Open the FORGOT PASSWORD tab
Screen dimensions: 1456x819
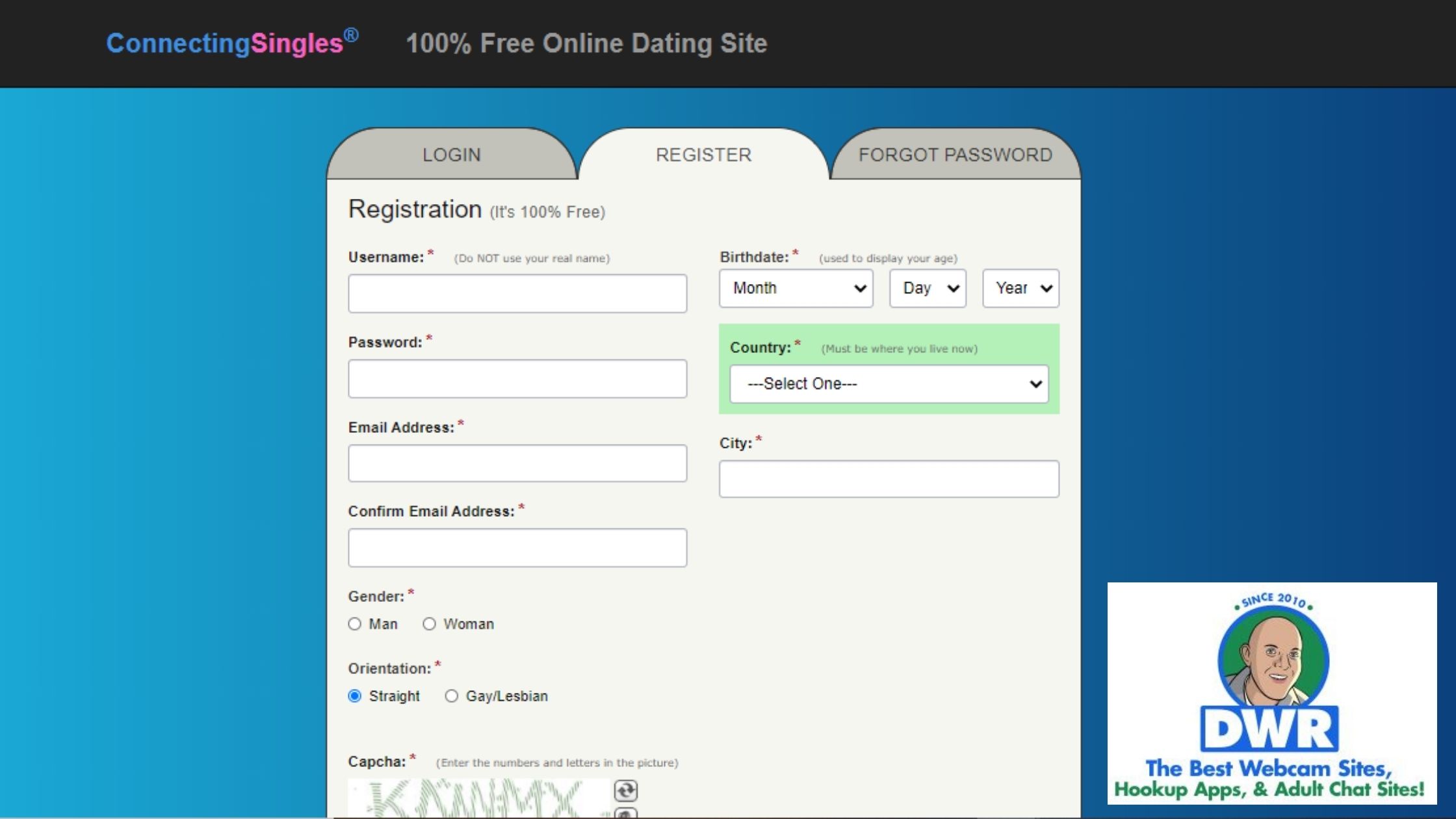point(955,155)
